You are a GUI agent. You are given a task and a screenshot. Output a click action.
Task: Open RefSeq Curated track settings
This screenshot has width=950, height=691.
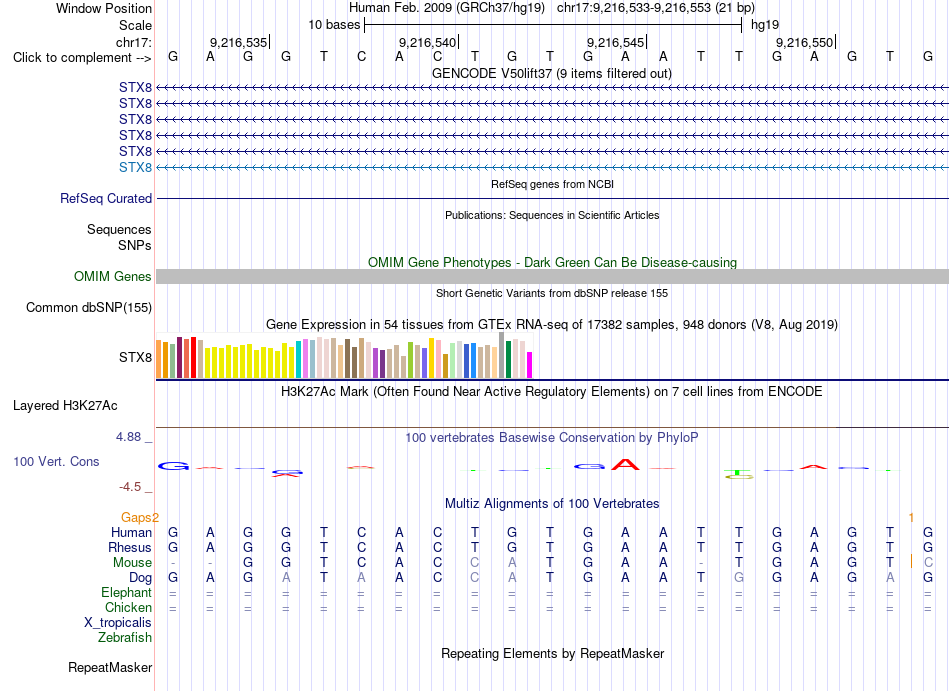click(x=106, y=199)
